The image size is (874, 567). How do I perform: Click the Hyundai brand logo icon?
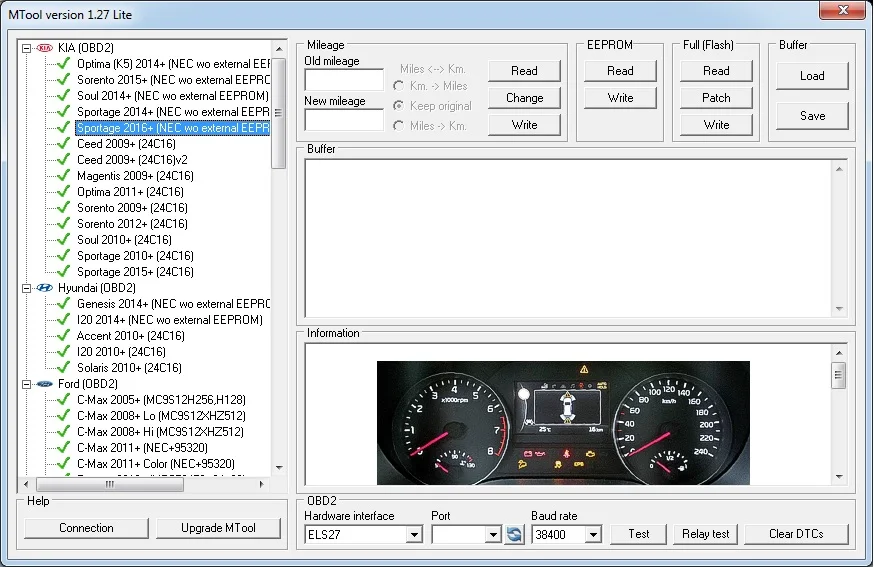[x=44, y=288]
